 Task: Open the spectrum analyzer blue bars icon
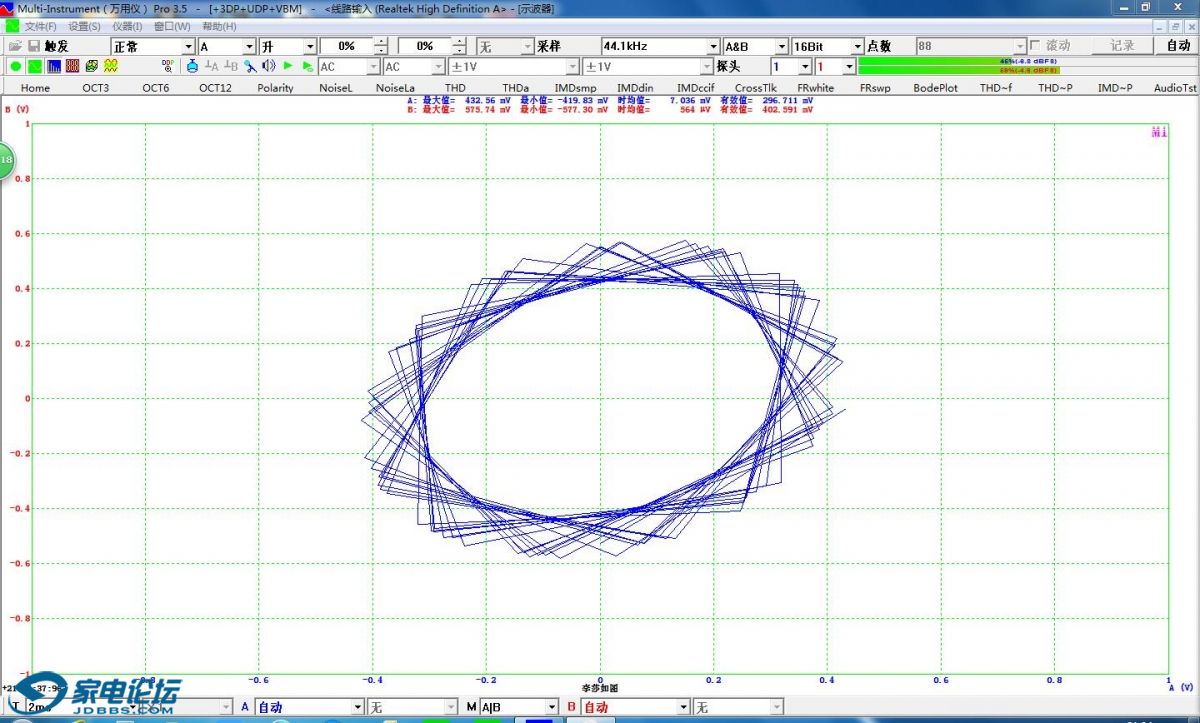(54, 66)
